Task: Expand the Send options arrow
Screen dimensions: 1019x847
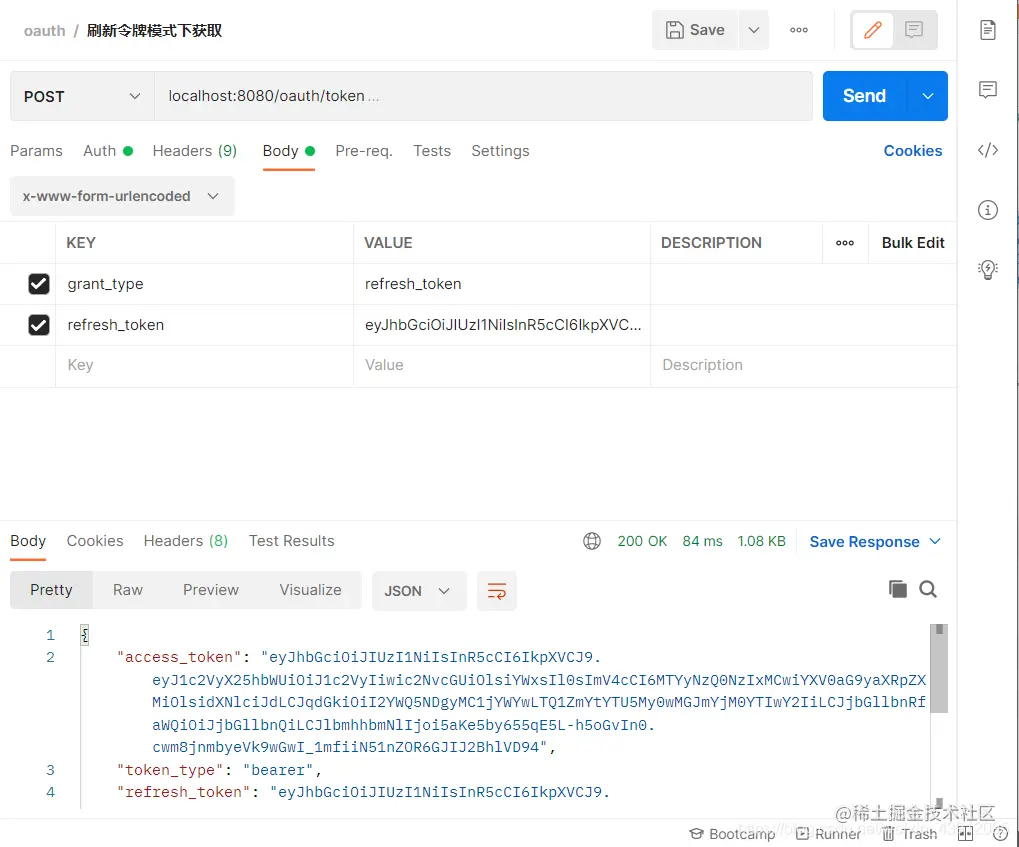Action: [x=928, y=96]
